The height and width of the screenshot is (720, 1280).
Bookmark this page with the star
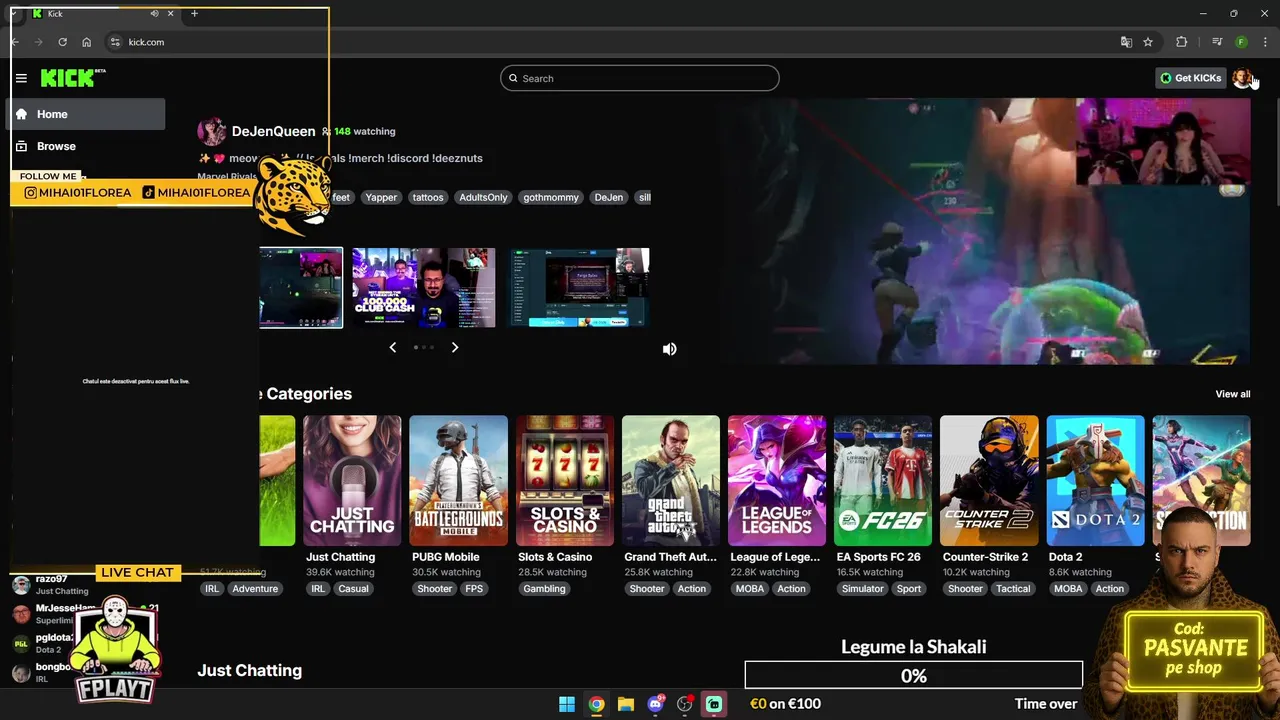(x=1148, y=42)
